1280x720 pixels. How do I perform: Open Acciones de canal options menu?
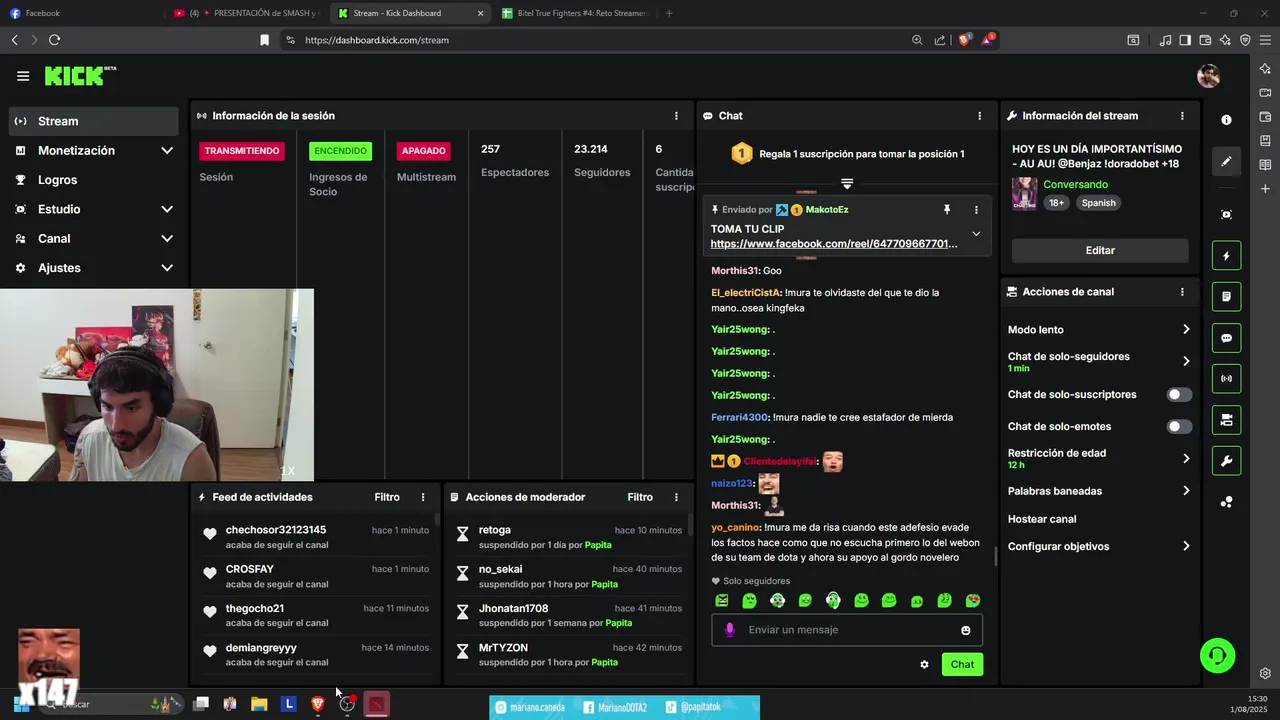click(1182, 292)
